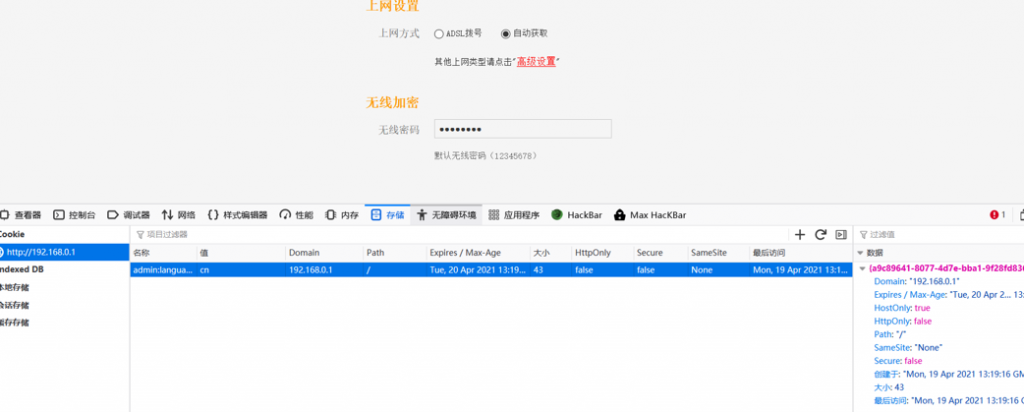Sort by the Domain column header
The height and width of the screenshot is (412, 1024).
point(325,253)
